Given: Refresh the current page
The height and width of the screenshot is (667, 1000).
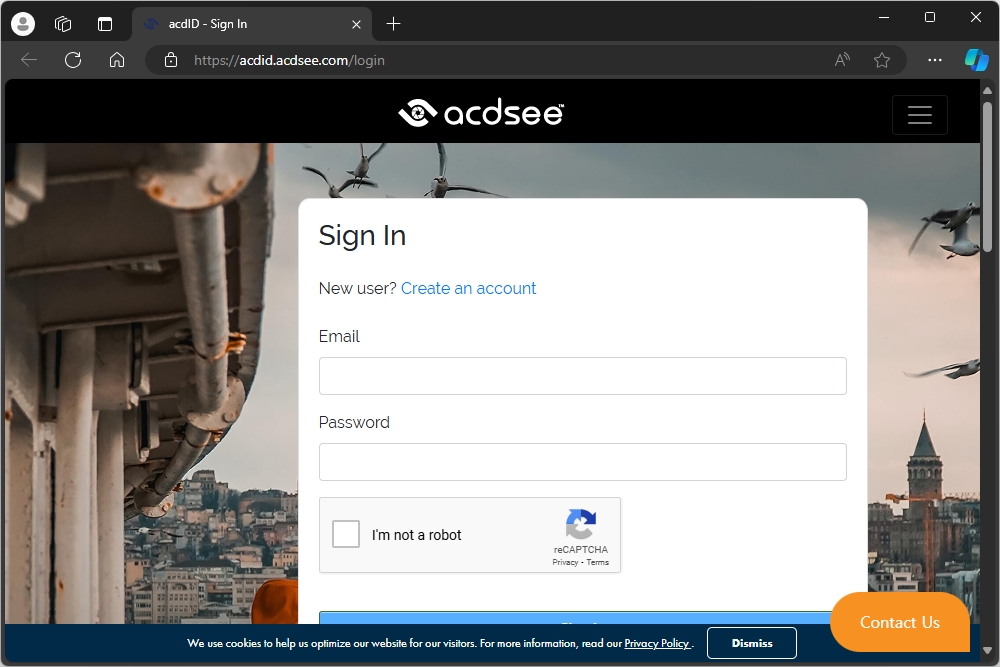Looking at the screenshot, I should point(73,61).
